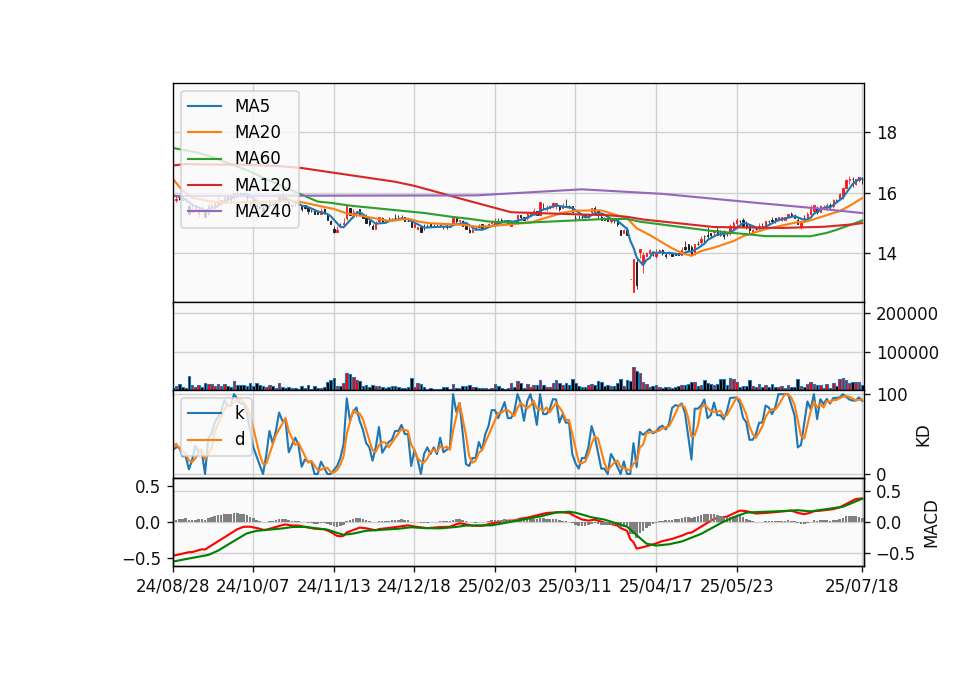Click the tallest volume bar in April 2025
960x690 pixels.
(634, 378)
